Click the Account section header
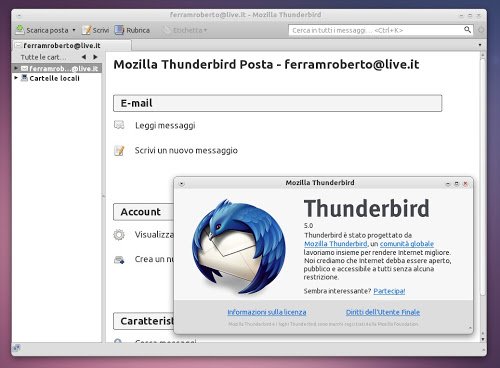500x368 pixels. pos(143,212)
